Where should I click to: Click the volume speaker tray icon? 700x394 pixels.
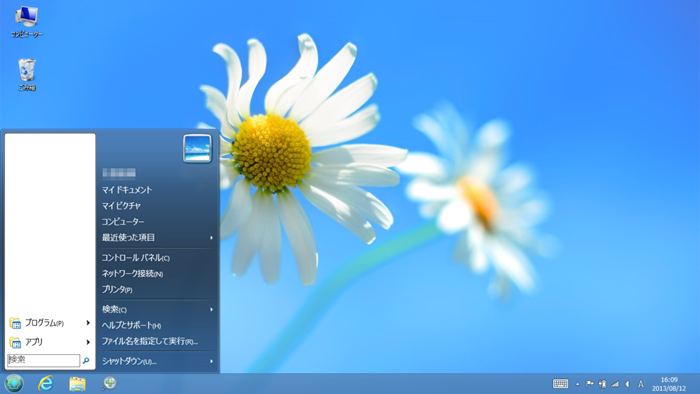pyautogui.click(x=627, y=384)
